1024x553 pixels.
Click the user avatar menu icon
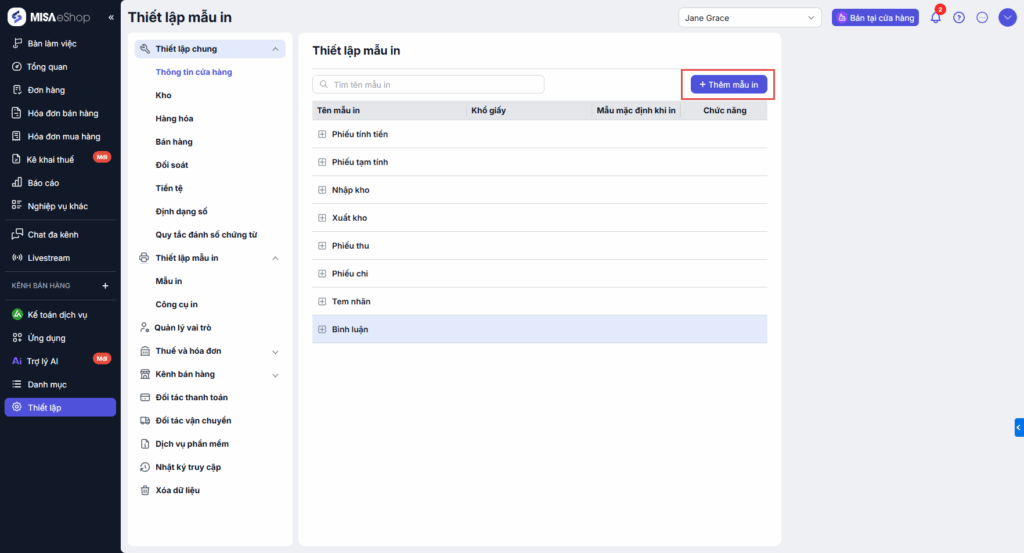(1007, 18)
